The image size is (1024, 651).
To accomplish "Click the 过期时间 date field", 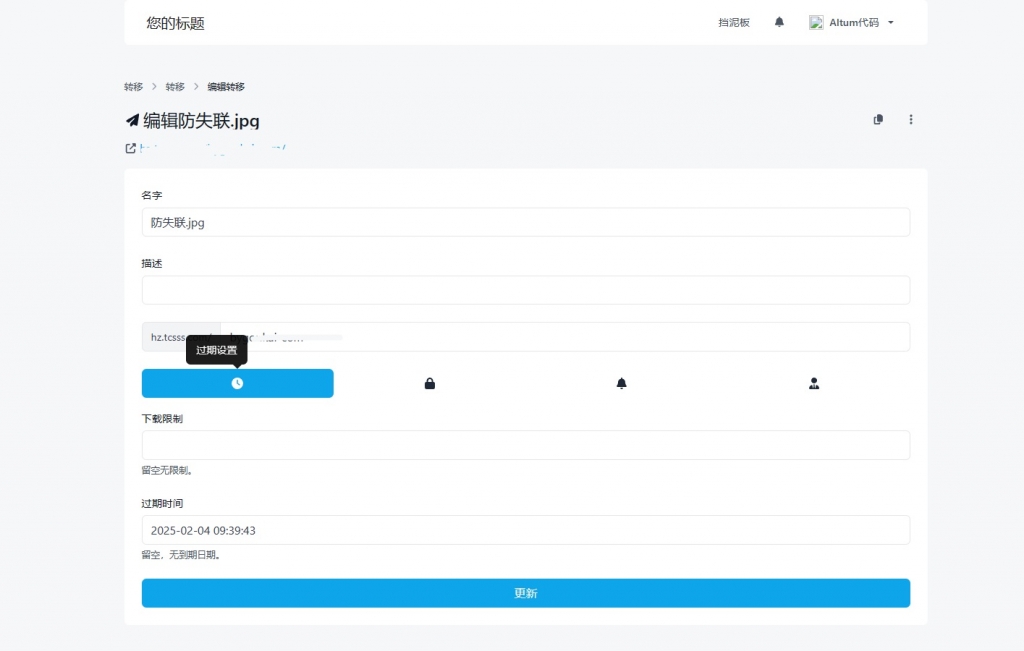I will (525, 530).
